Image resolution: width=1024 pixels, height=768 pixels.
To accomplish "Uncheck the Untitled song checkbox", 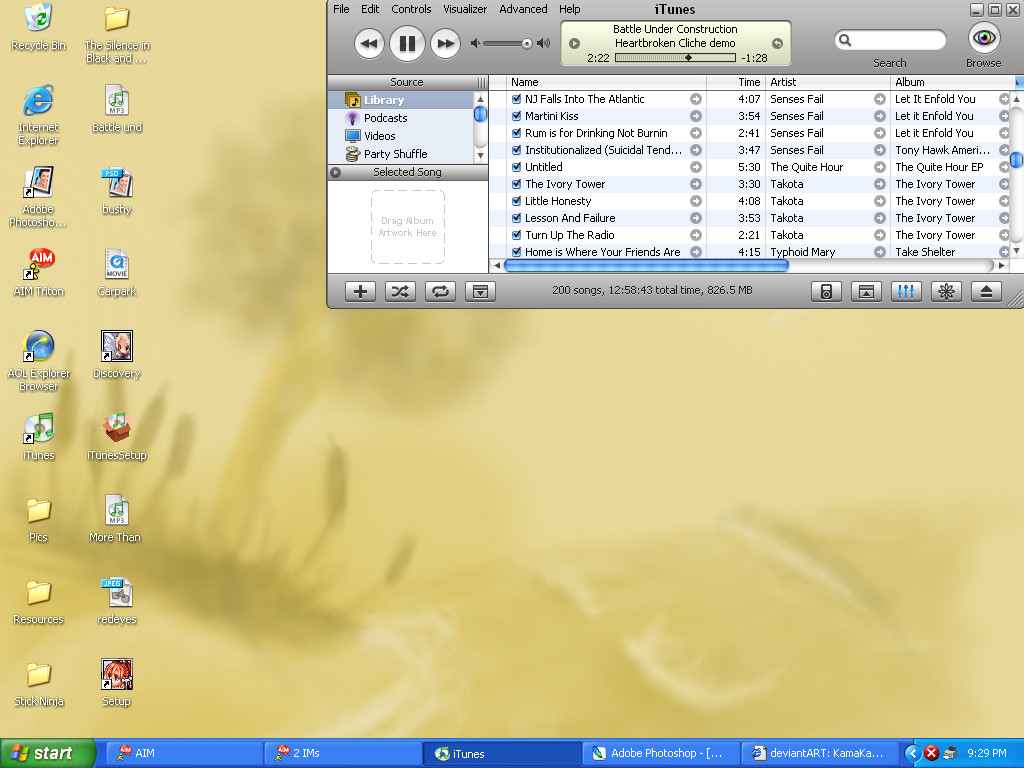I will 517,167.
